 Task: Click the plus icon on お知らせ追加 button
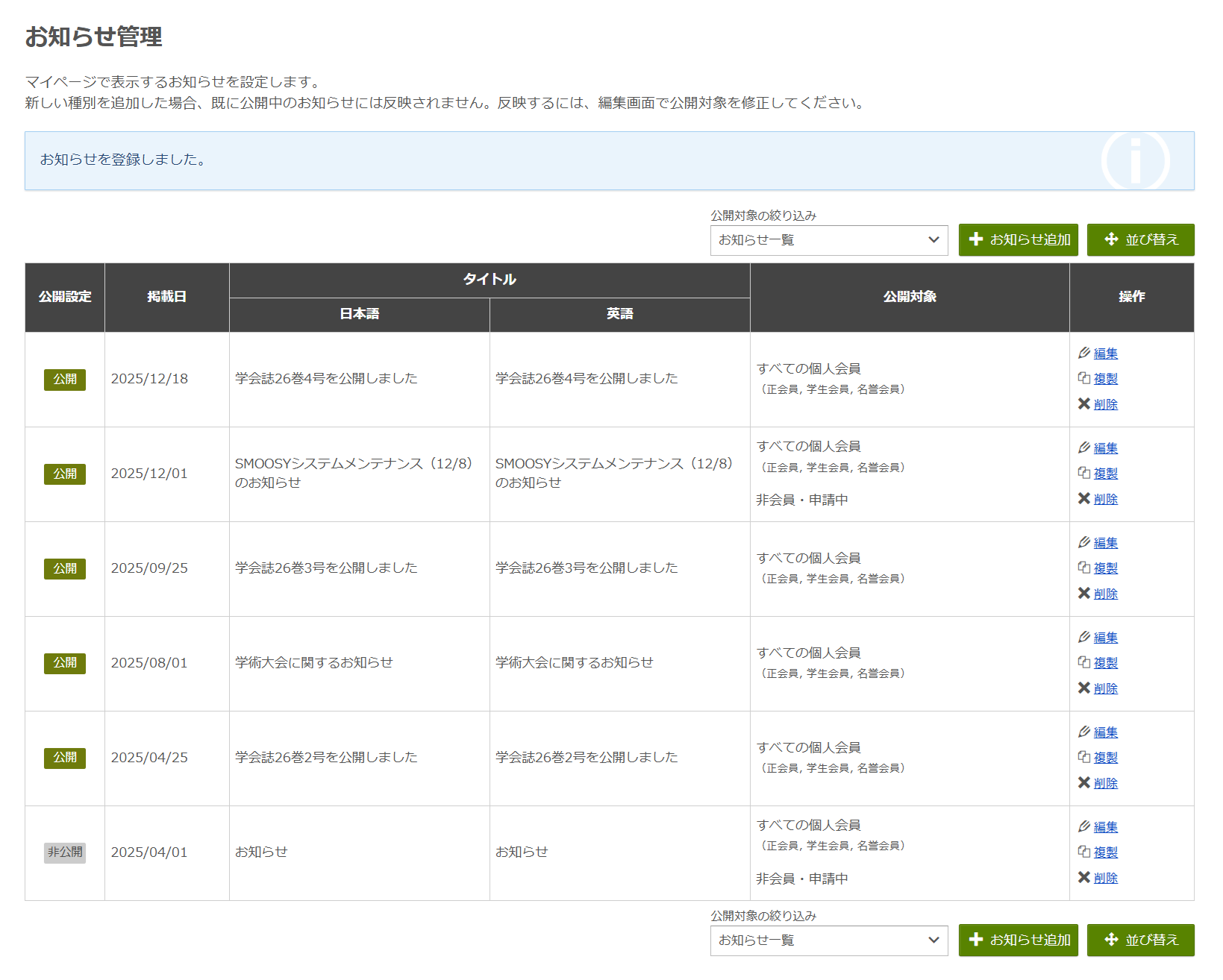pyautogui.click(x=976, y=239)
